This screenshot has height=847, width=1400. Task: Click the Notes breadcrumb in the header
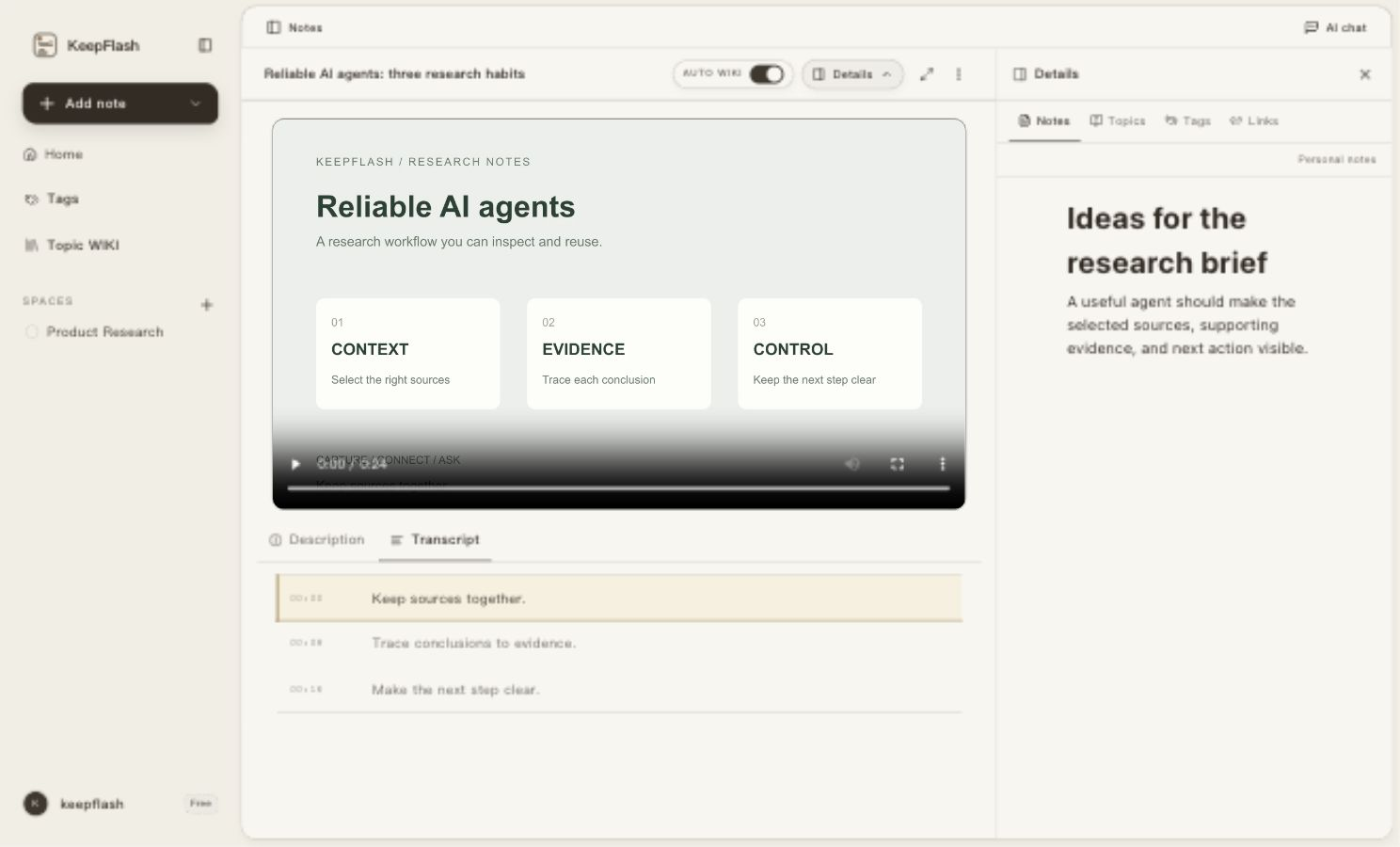[294, 27]
